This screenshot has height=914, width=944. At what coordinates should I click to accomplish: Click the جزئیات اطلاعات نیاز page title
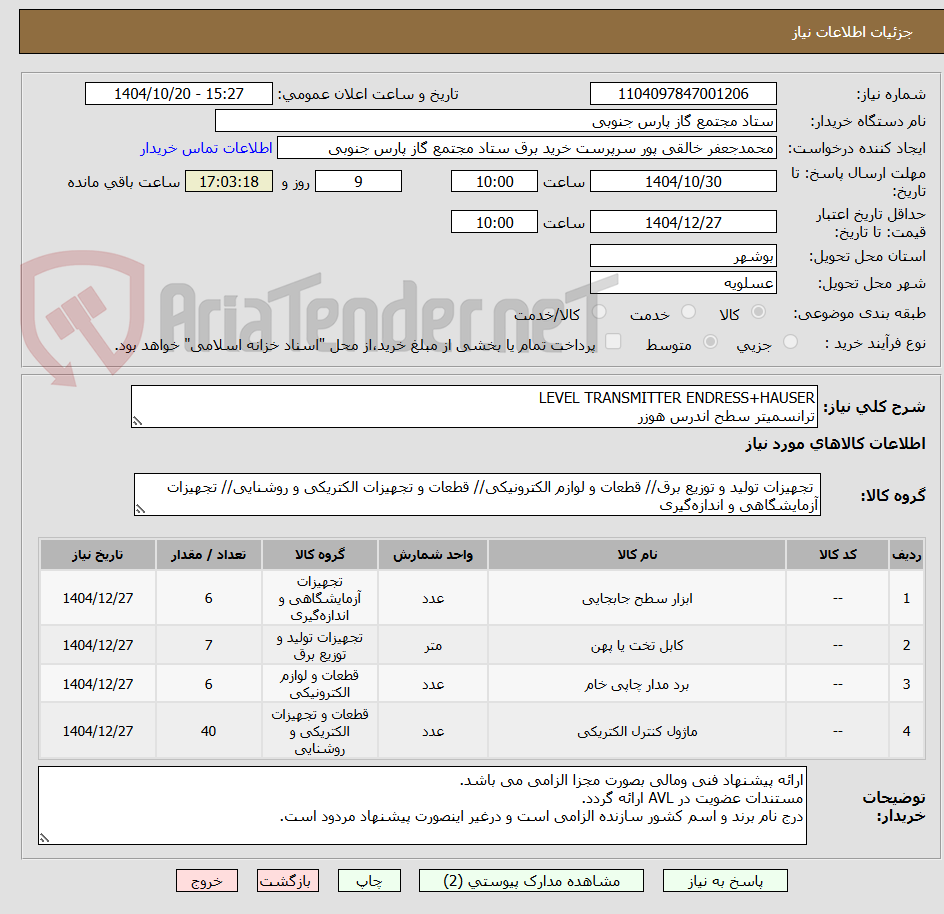pyautogui.click(x=852, y=32)
